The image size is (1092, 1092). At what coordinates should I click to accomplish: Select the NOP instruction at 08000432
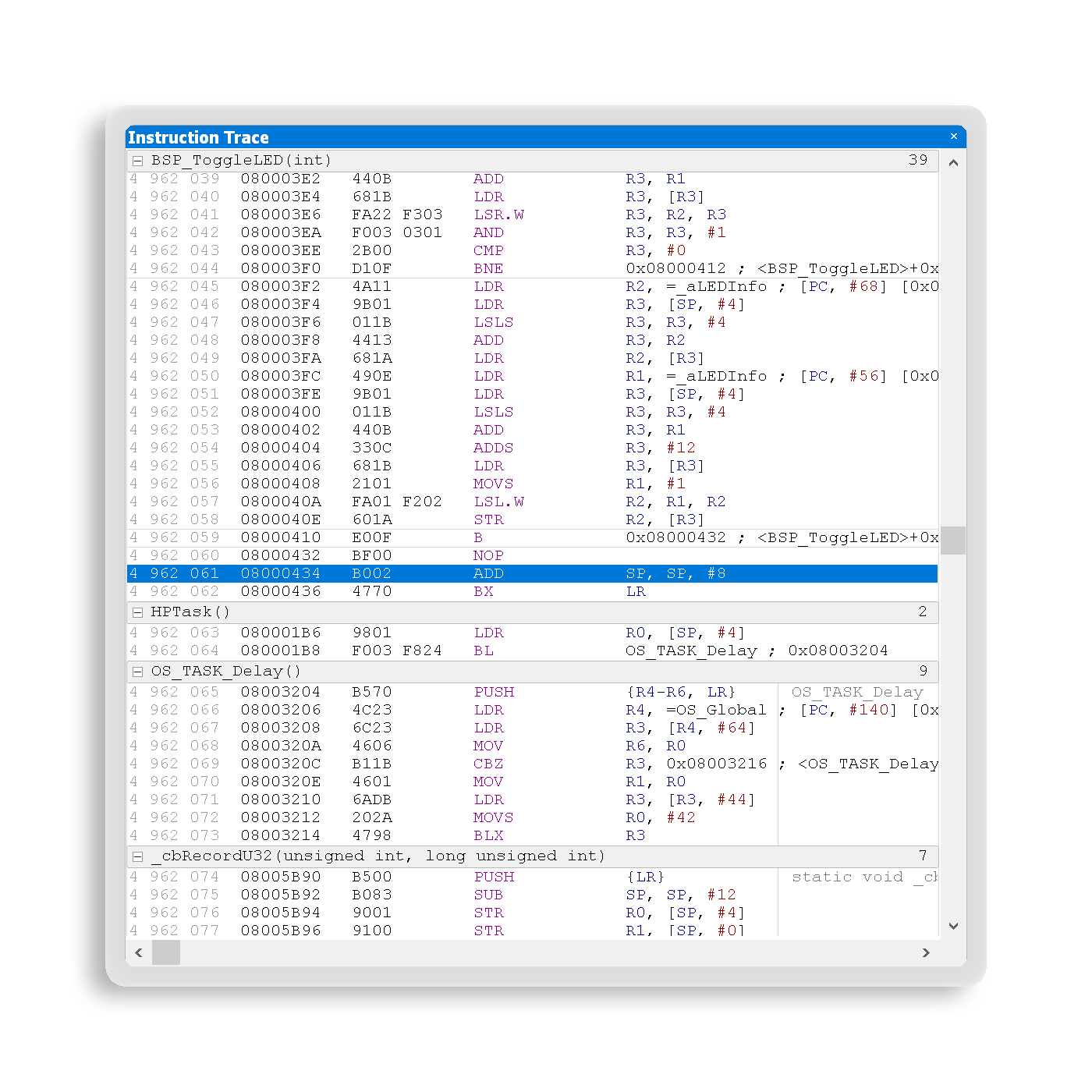coord(530,555)
